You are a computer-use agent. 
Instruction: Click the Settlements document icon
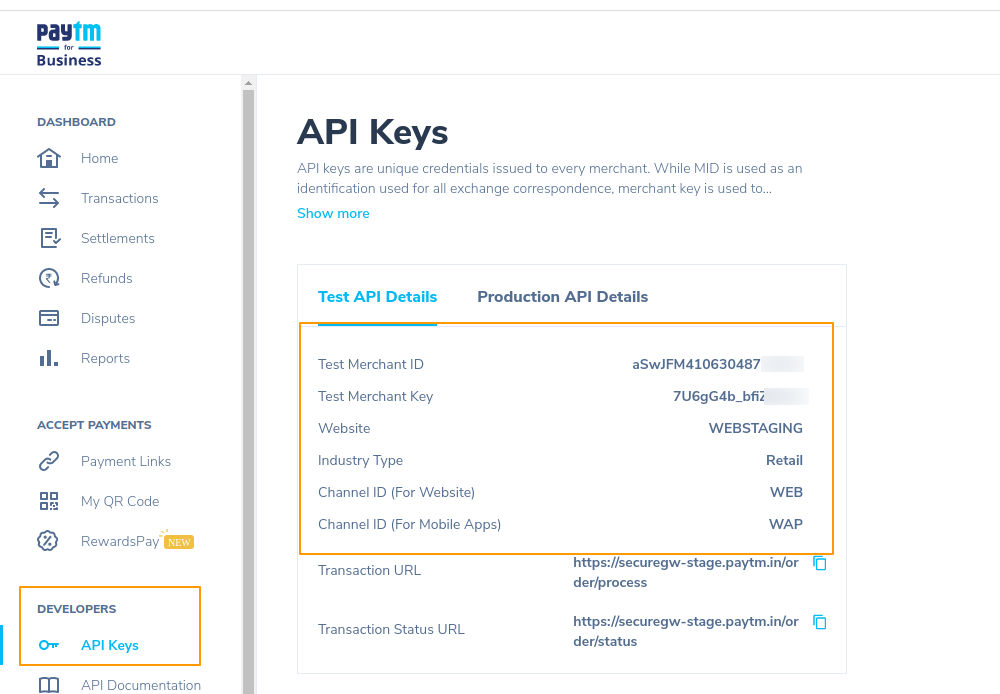48,238
